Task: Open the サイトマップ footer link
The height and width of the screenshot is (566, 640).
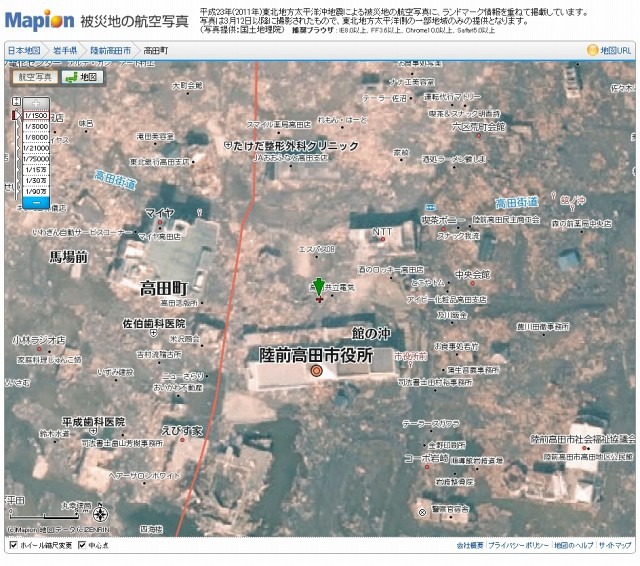Action: 615,545
